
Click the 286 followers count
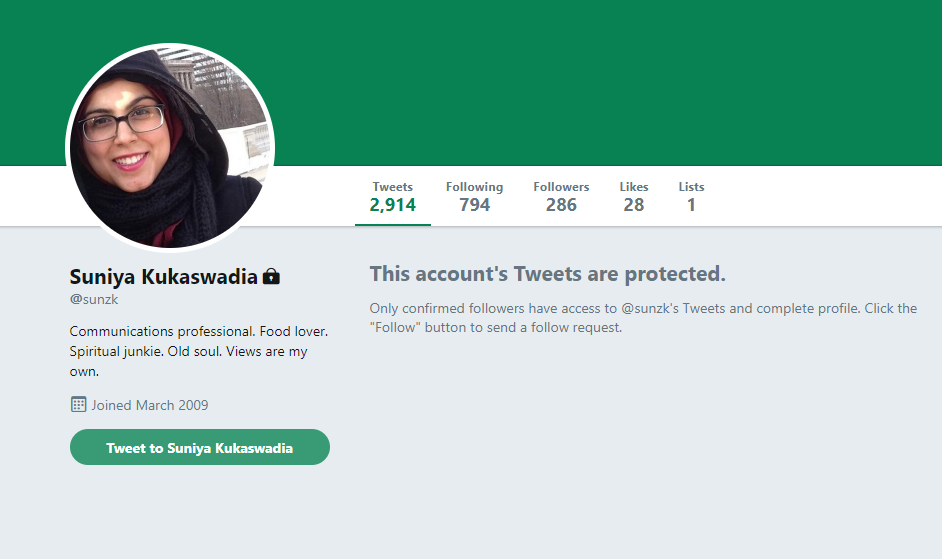pos(561,205)
